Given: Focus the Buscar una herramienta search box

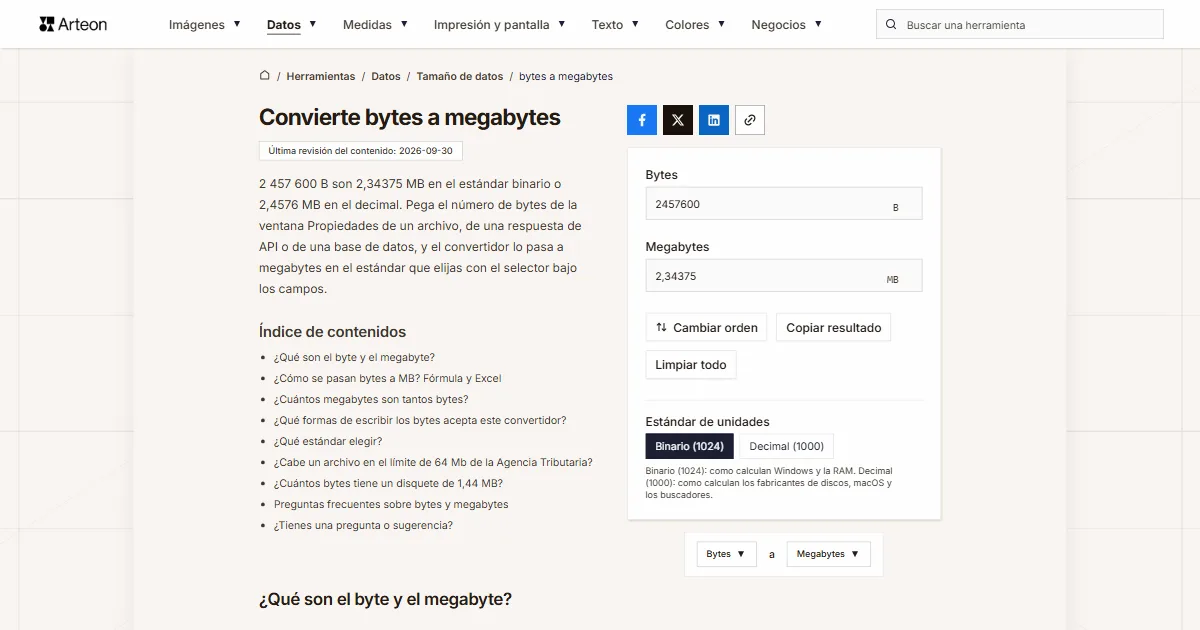Looking at the screenshot, I should (1020, 25).
